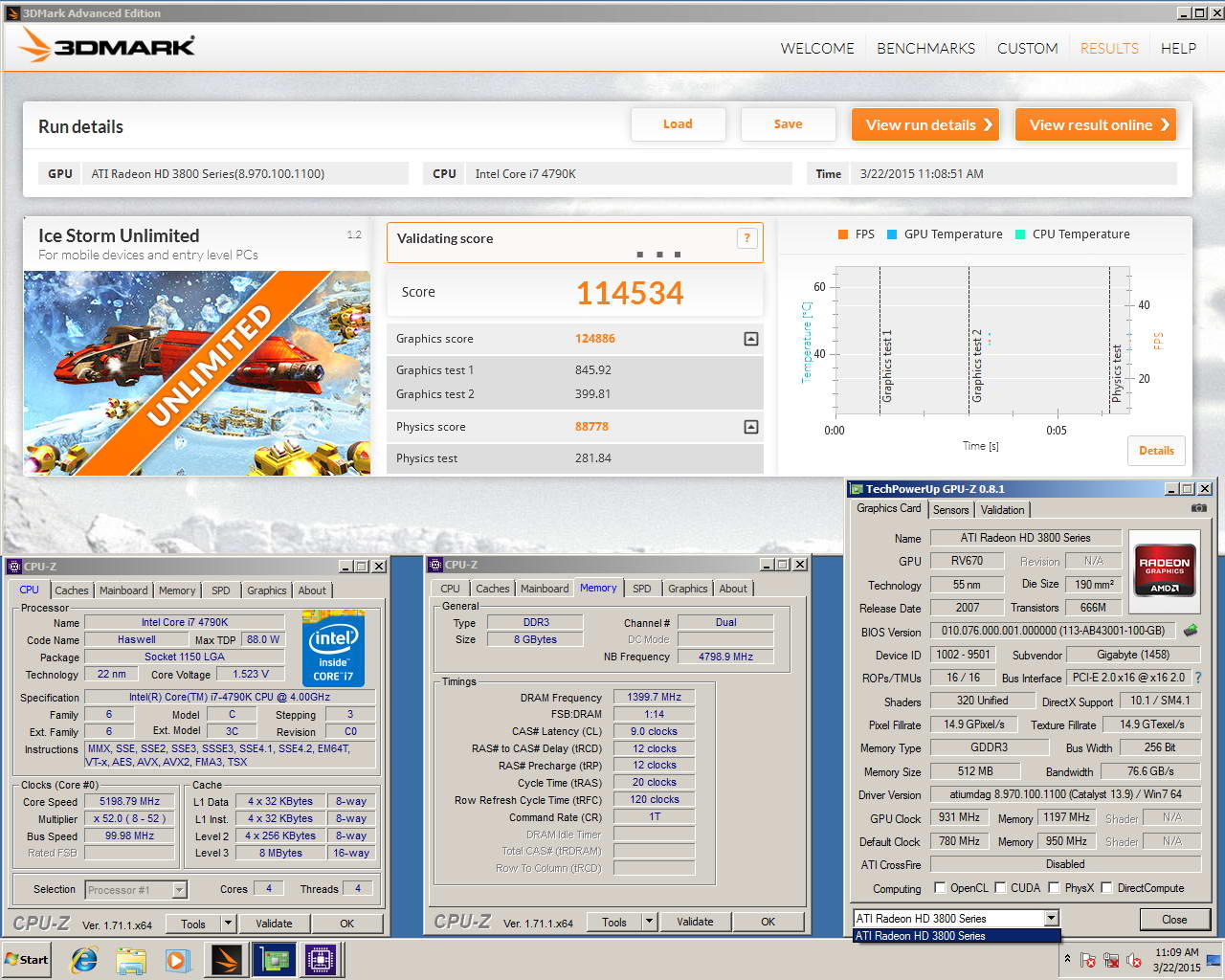Click the Start button
The image size is (1225, 980).
tap(27, 960)
